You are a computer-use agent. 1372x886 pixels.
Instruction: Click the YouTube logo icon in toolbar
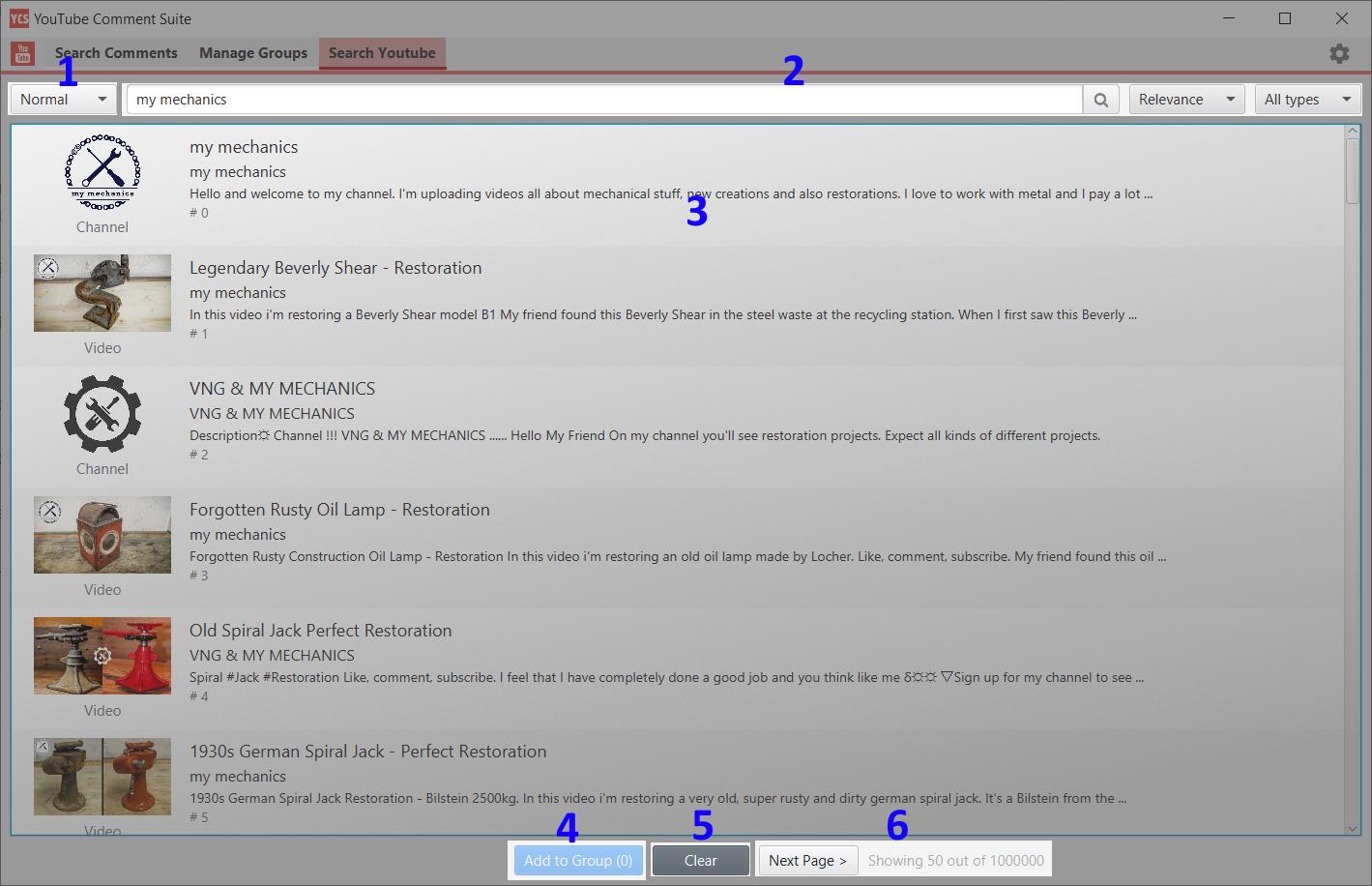click(x=22, y=53)
